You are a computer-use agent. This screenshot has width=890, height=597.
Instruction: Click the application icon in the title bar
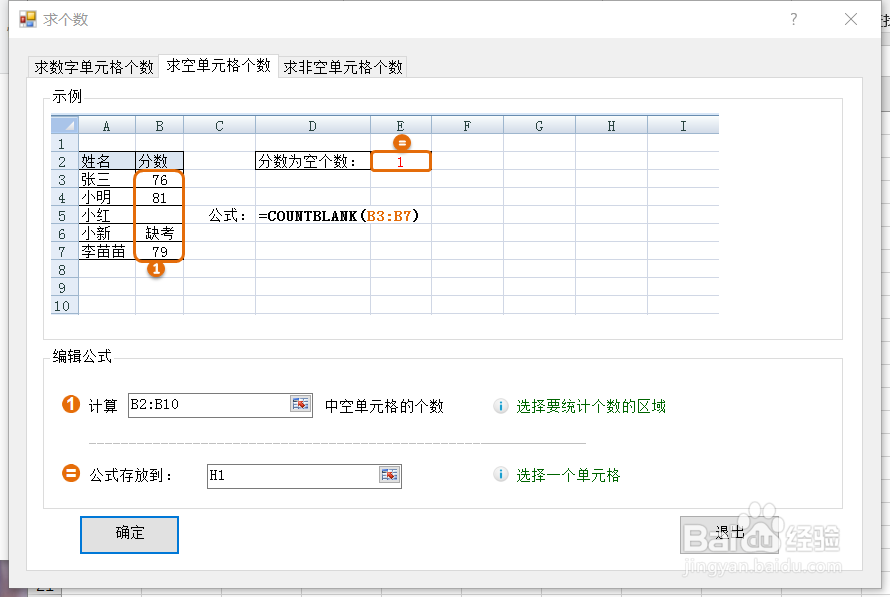click(29, 19)
